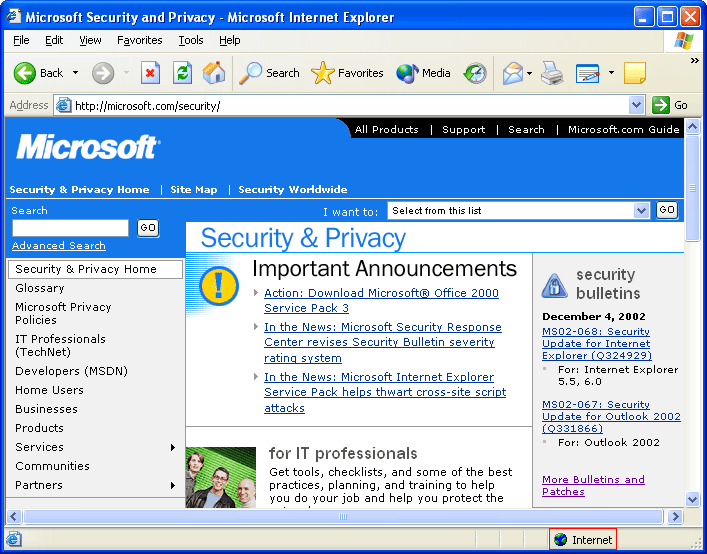Click the Print icon in toolbar
707x554 pixels.
(552, 73)
